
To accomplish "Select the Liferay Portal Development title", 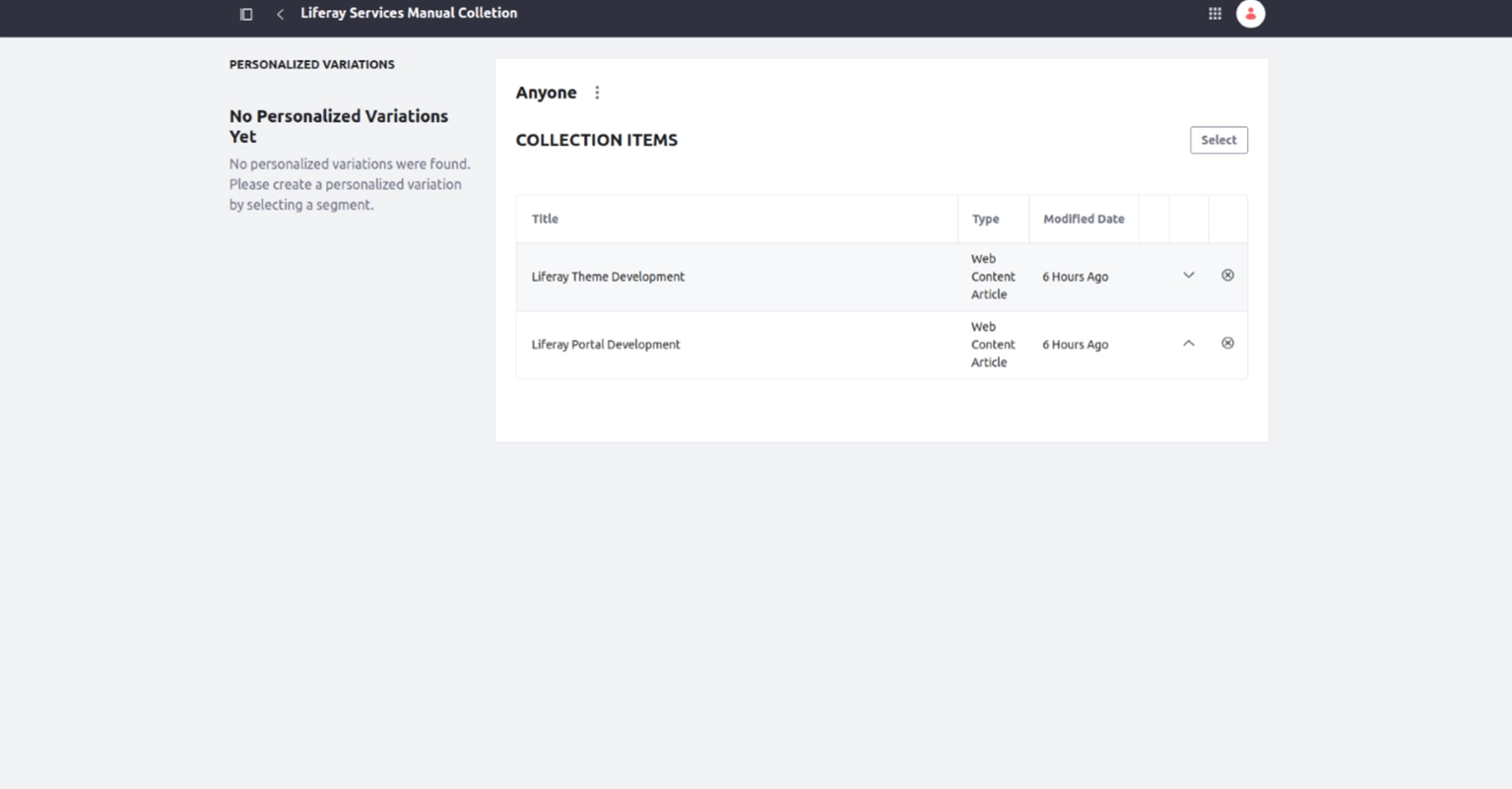I will (x=606, y=345).
